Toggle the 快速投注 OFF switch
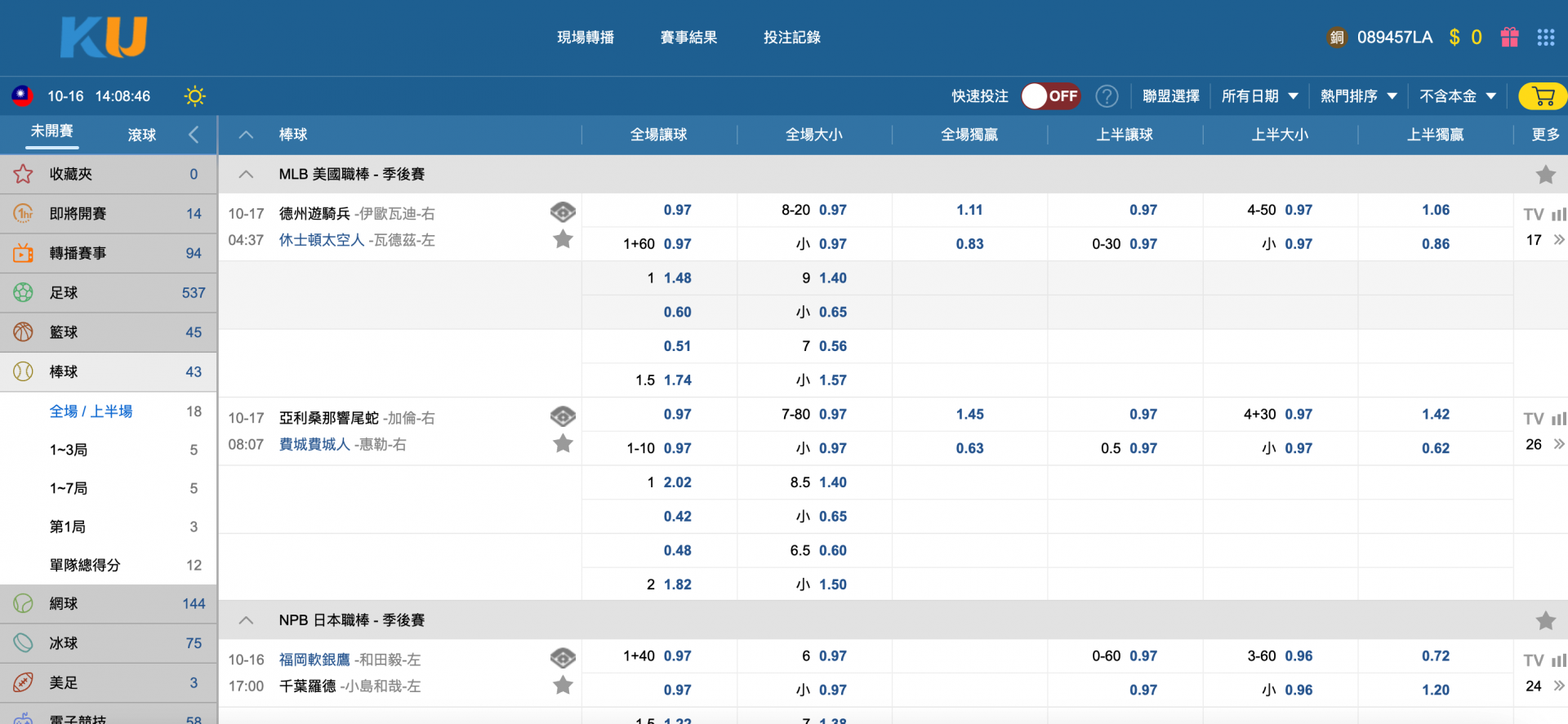The image size is (1568, 724). [x=1050, y=96]
